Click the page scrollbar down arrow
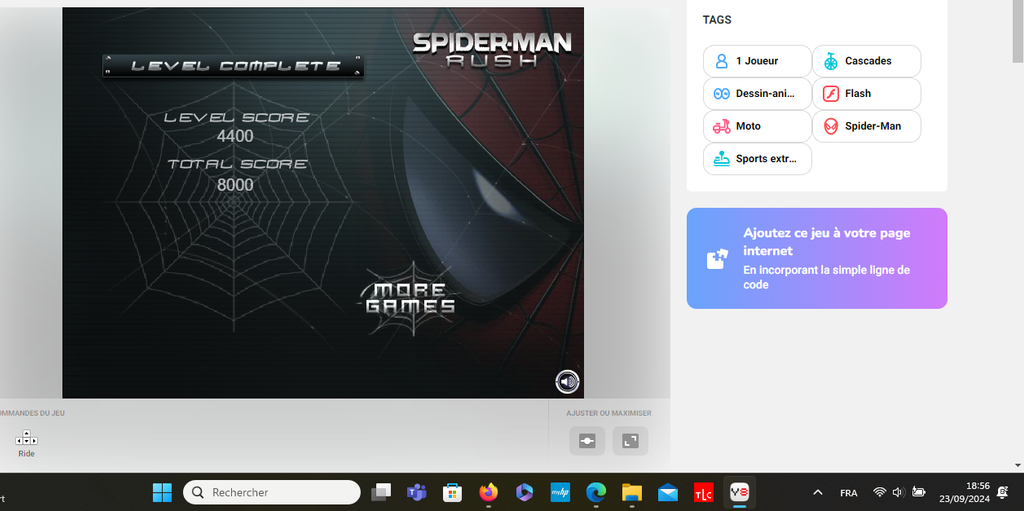The image size is (1024, 511). [1017, 465]
